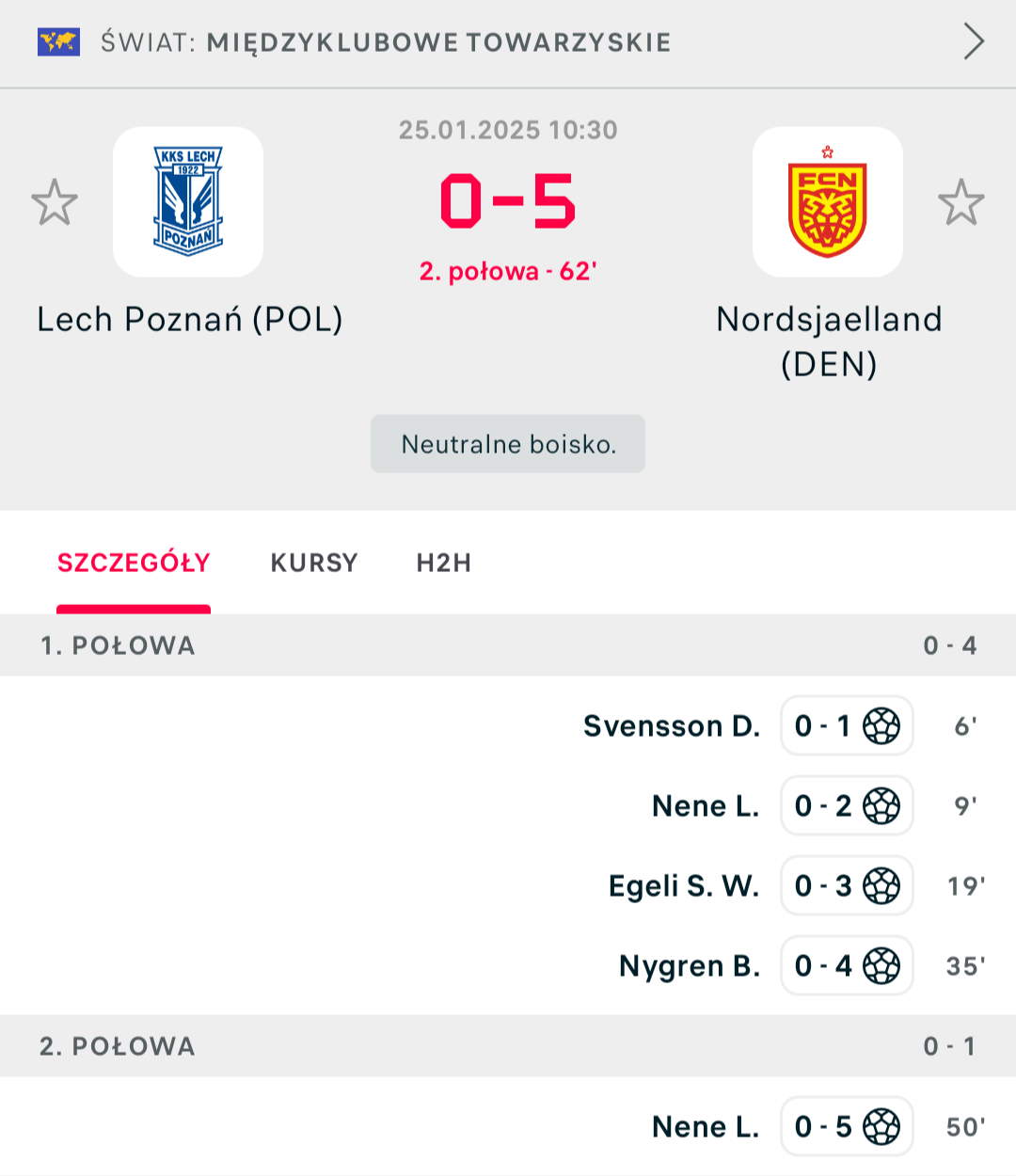Click scorer Svensson D.
The width and height of the screenshot is (1016, 1176).
click(x=672, y=726)
